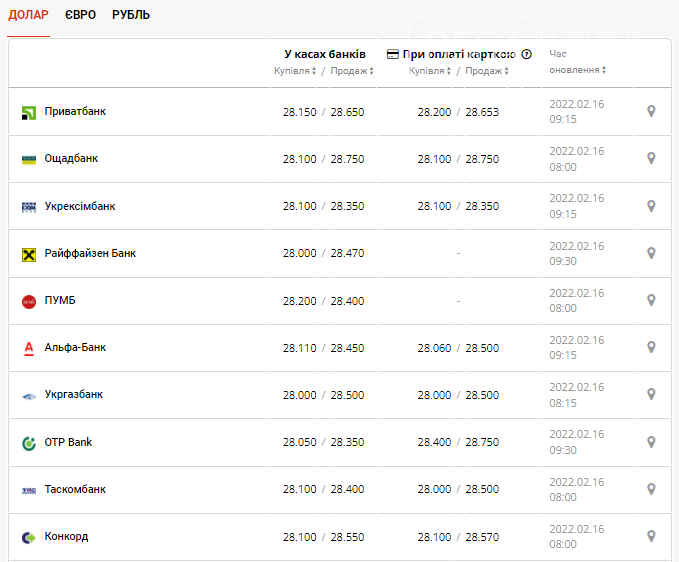This screenshot has height=562, width=679.
Task: Click the Таскомбанк row name
Action: click(75, 489)
